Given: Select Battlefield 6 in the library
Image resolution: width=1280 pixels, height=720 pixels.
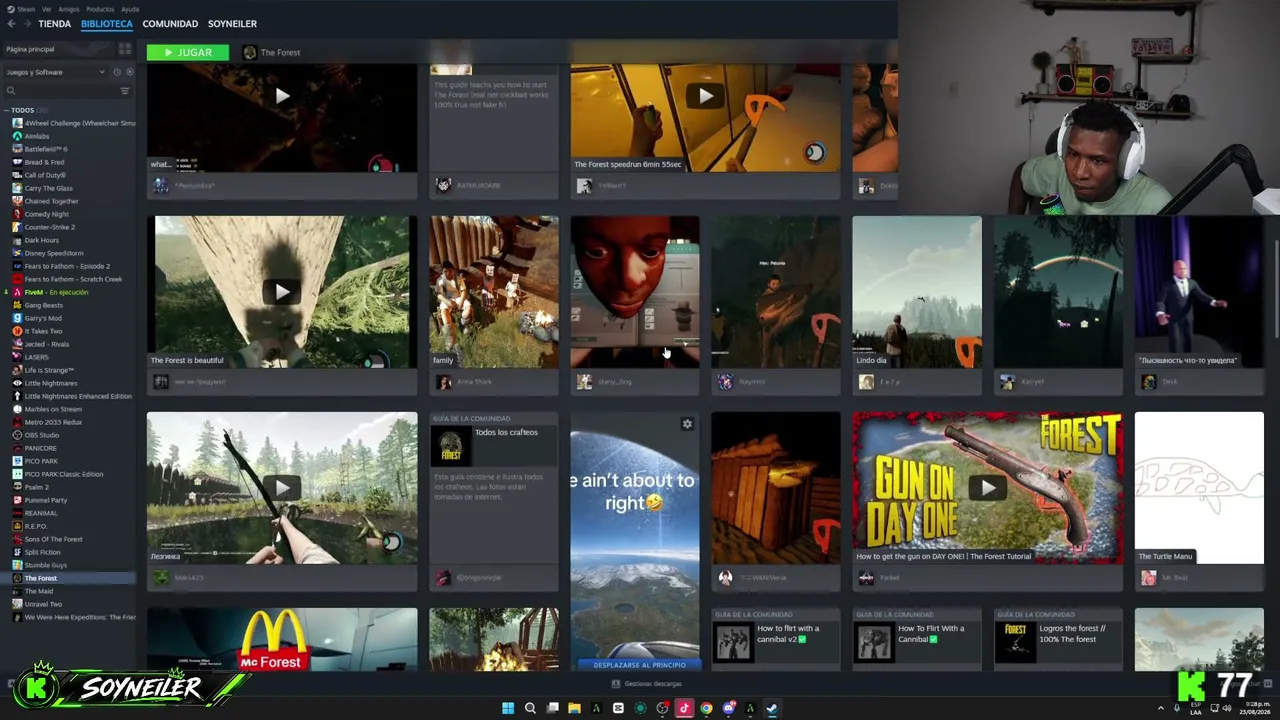Looking at the screenshot, I should 46,149.
